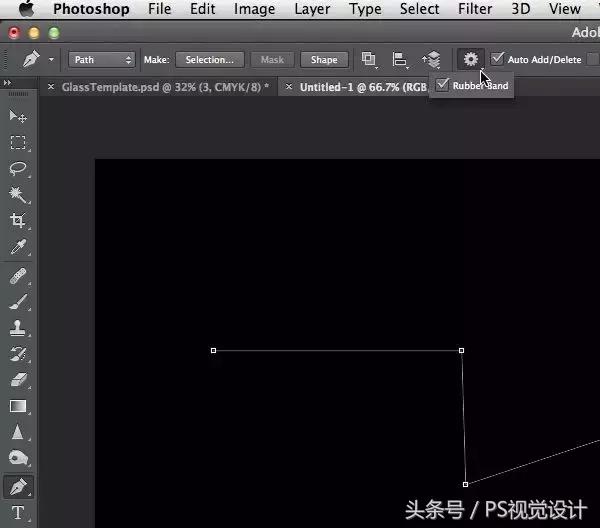
Task: Open the Edit menu
Action: [x=202, y=9]
